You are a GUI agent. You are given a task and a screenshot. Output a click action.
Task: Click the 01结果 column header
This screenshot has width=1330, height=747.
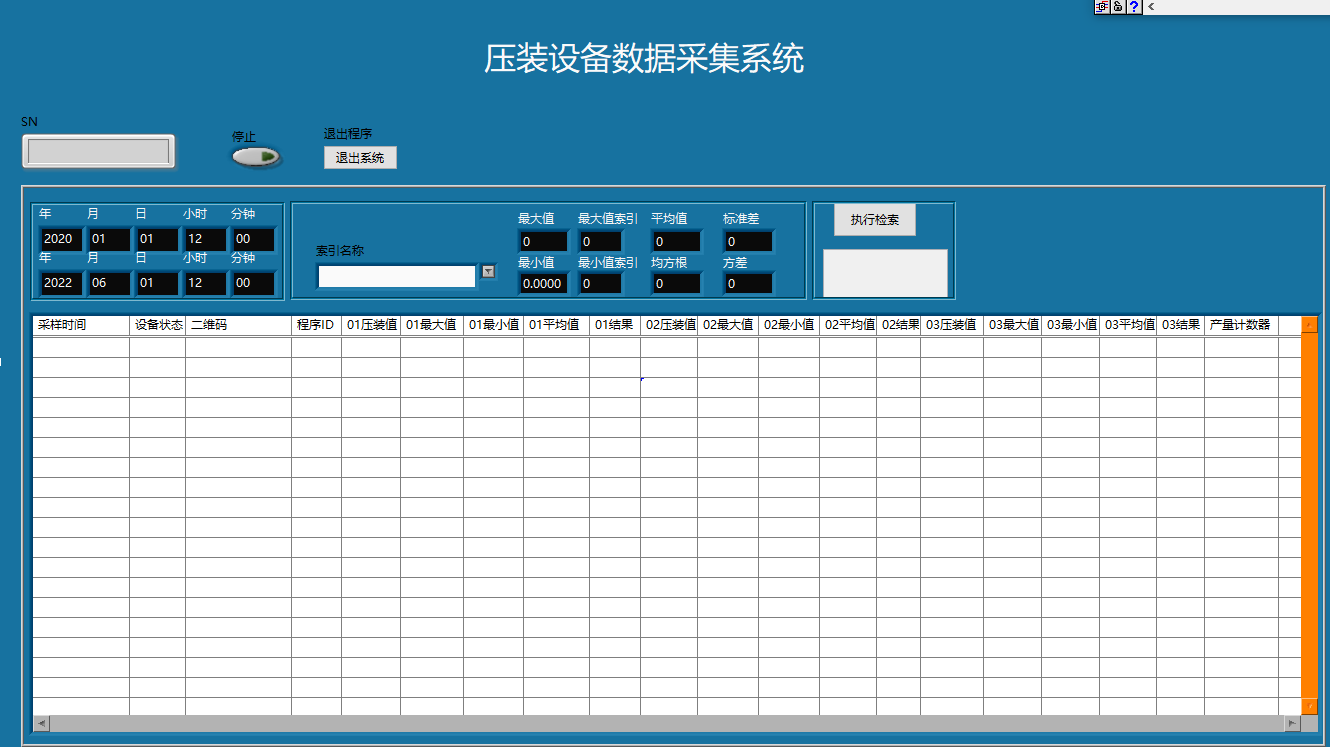click(x=615, y=325)
